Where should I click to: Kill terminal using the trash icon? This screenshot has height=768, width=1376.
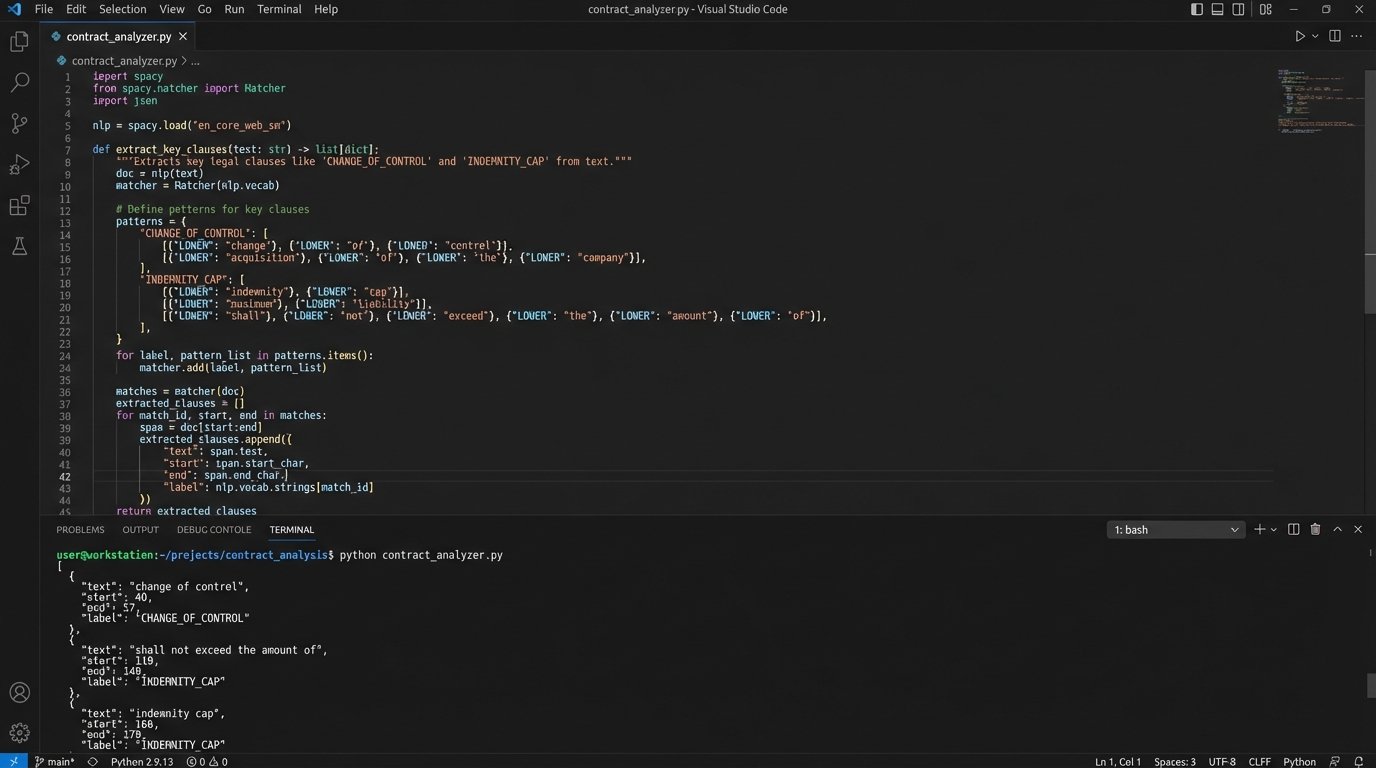coord(1315,529)
